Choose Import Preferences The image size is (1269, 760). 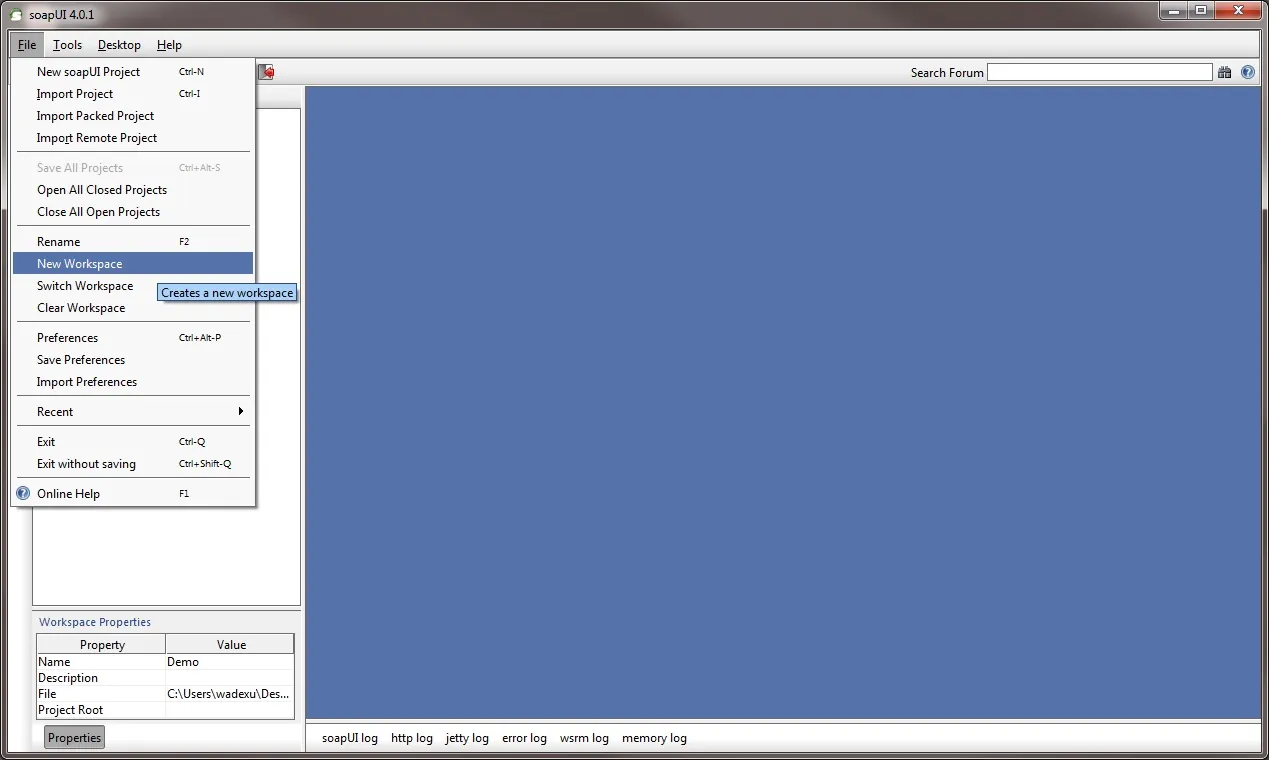(133, 382)
